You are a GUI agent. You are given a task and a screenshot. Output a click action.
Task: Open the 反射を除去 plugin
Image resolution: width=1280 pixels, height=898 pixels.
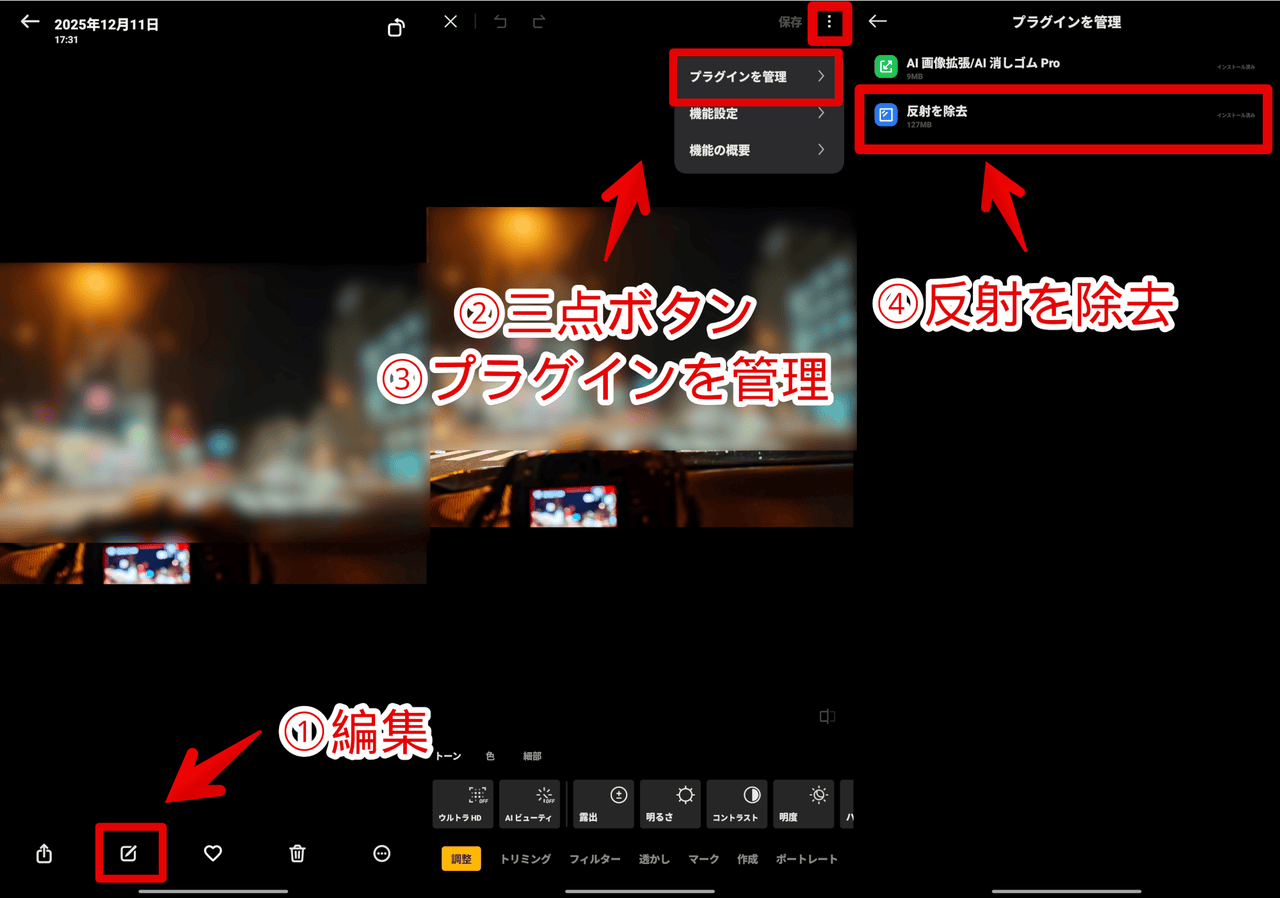tap(1063, 118)
